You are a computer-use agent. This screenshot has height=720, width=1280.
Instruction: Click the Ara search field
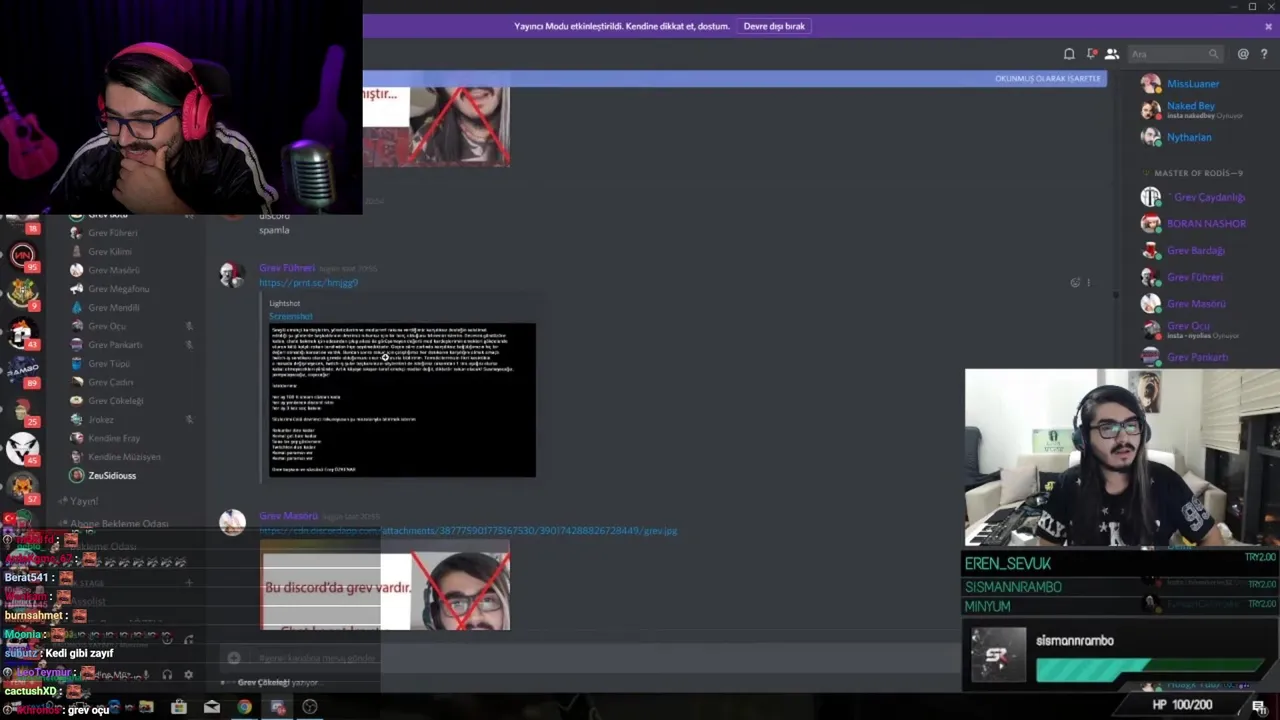point(1175,54)
